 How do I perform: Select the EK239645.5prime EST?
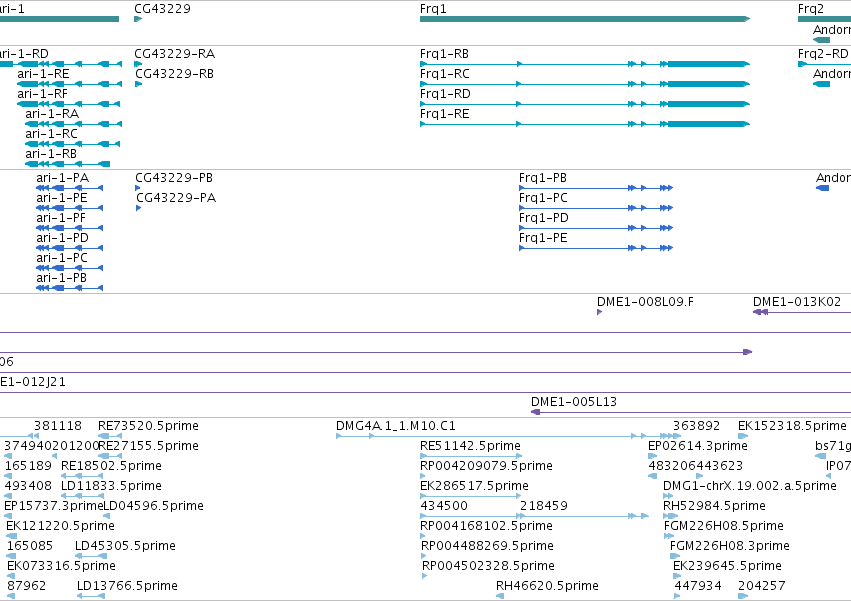coord(677,577)
